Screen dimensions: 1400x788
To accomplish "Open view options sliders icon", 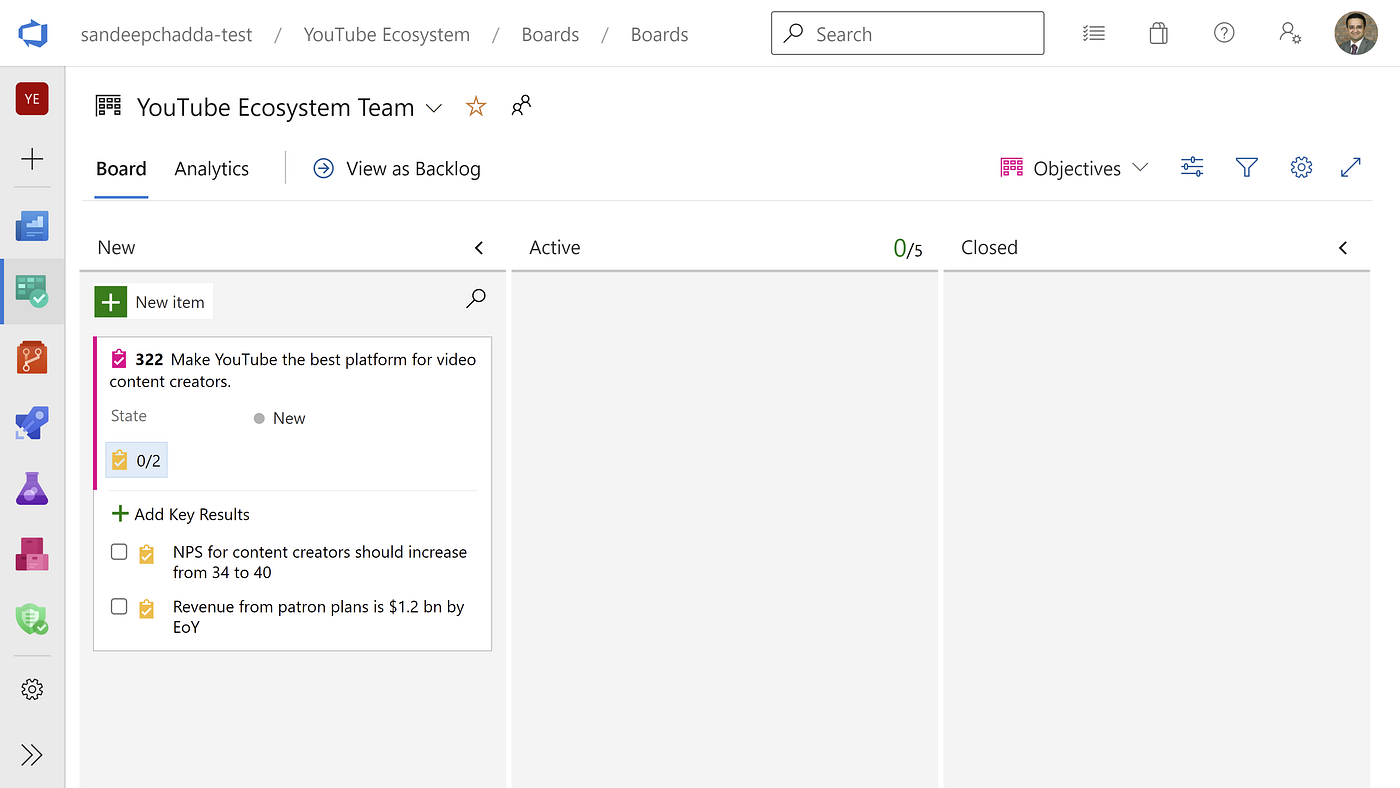I will (1192, 168).
